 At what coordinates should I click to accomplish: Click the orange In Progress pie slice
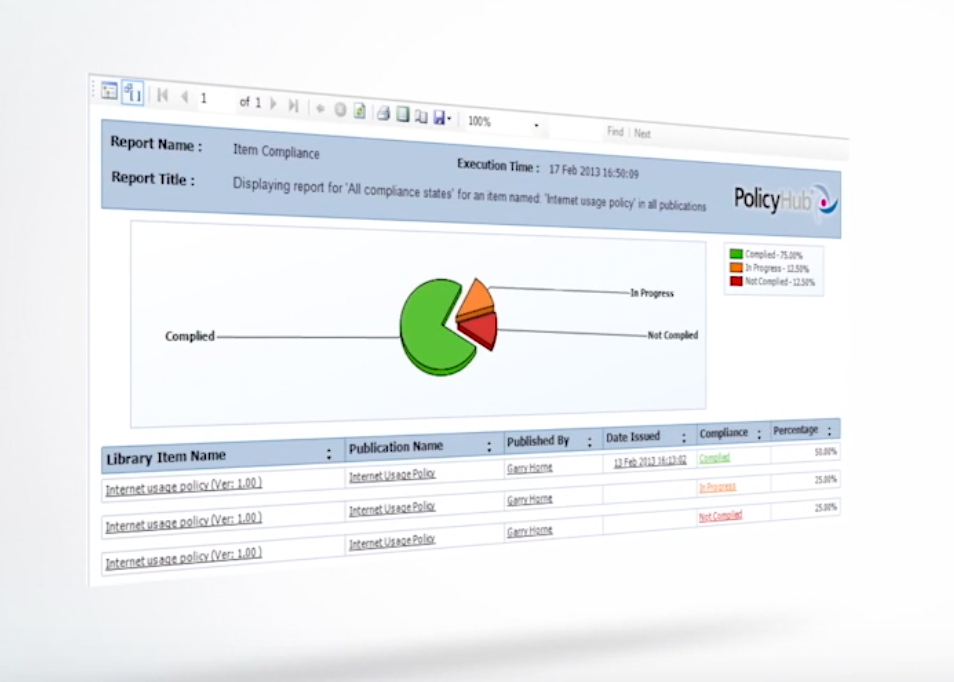click(476, 298)
